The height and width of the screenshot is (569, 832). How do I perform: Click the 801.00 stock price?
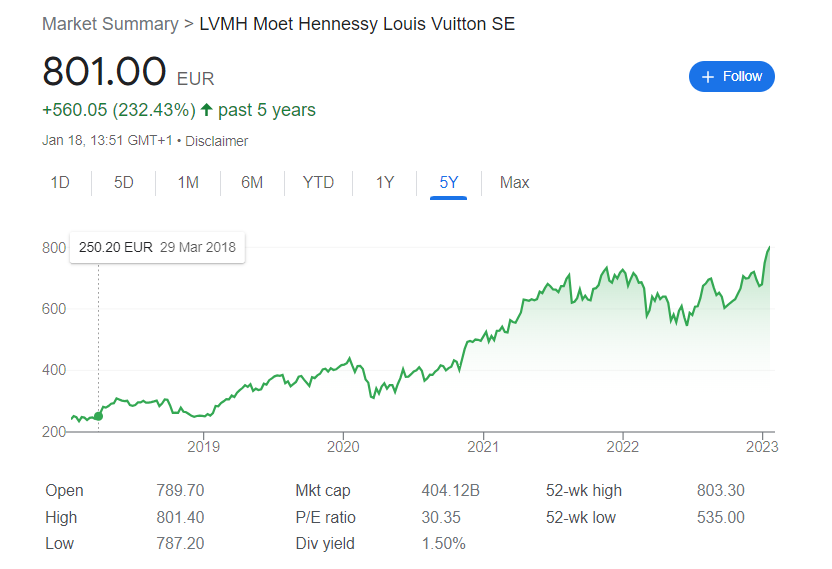[104, 72]
